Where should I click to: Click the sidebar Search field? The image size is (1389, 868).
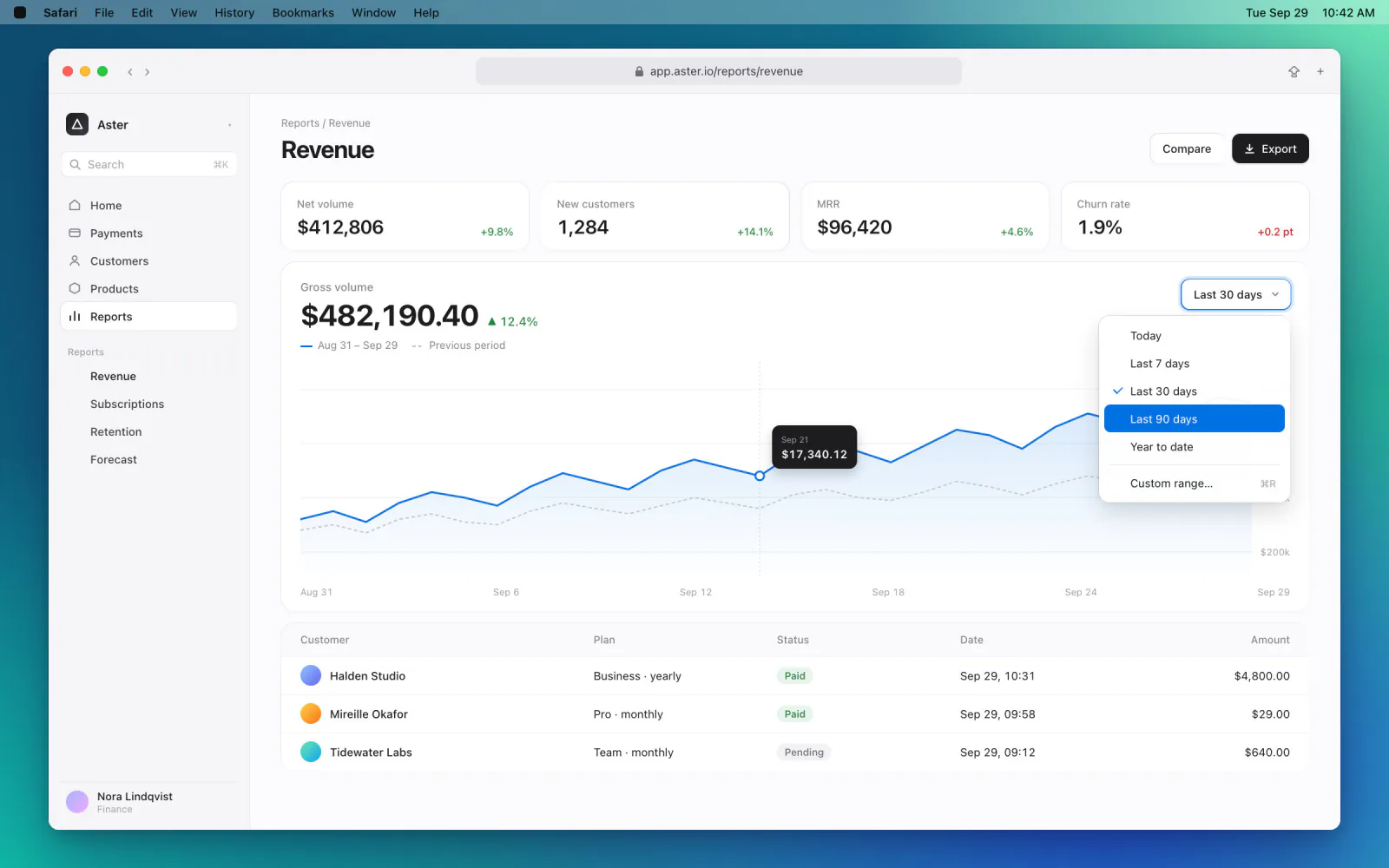(149, 165)
